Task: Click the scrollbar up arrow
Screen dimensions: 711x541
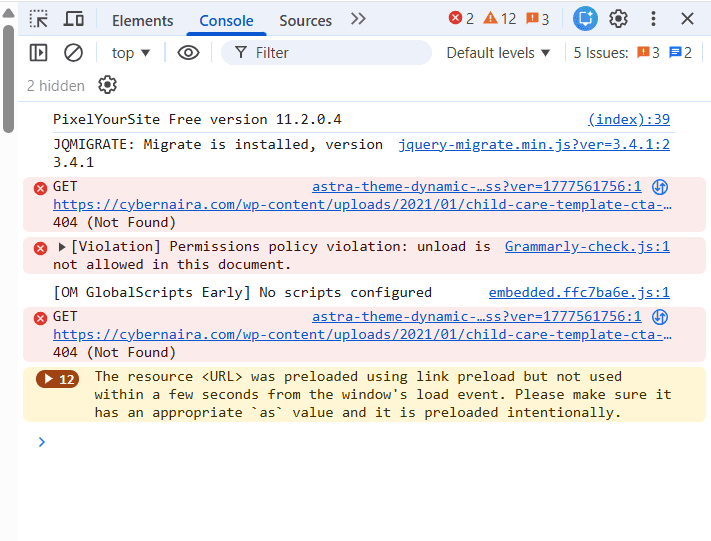Action: point(8,13)
